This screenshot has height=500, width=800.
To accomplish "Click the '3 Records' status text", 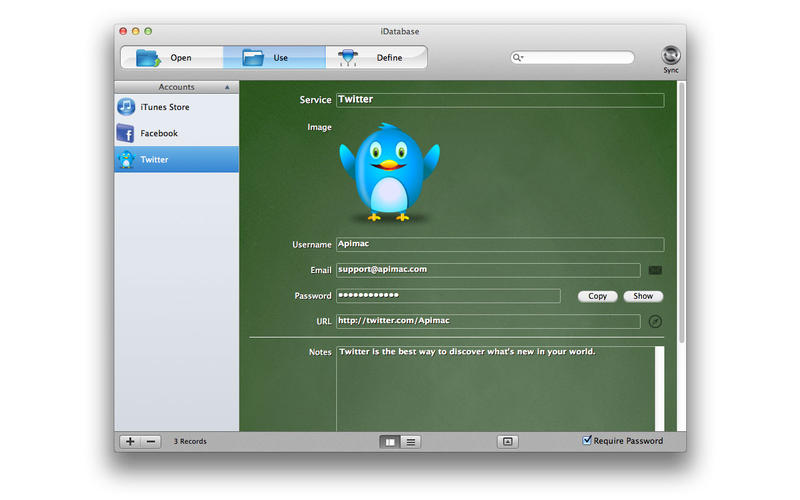I will [x=190, y=441].
